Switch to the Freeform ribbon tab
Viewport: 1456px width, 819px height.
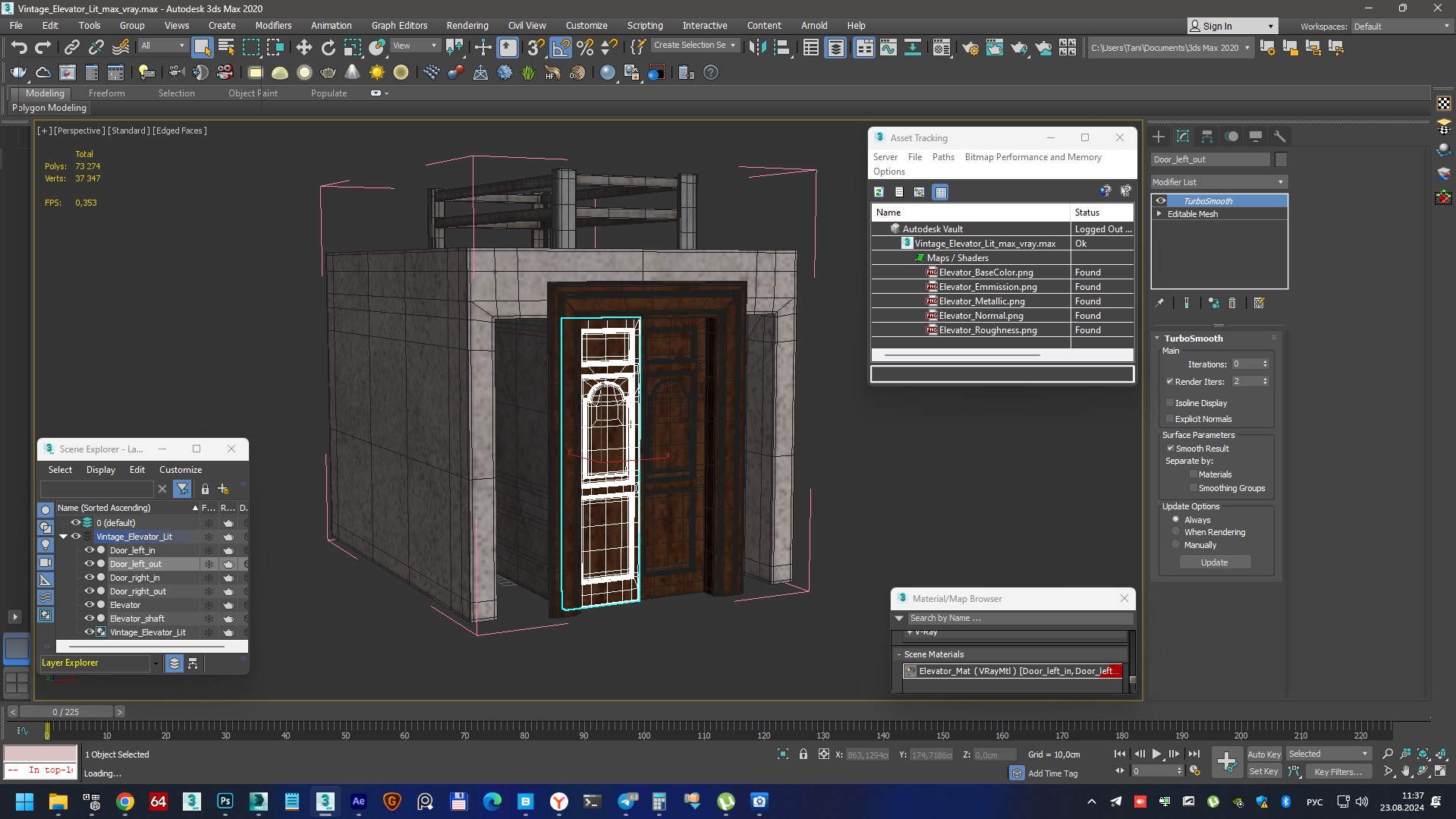(x=106, y=93)
